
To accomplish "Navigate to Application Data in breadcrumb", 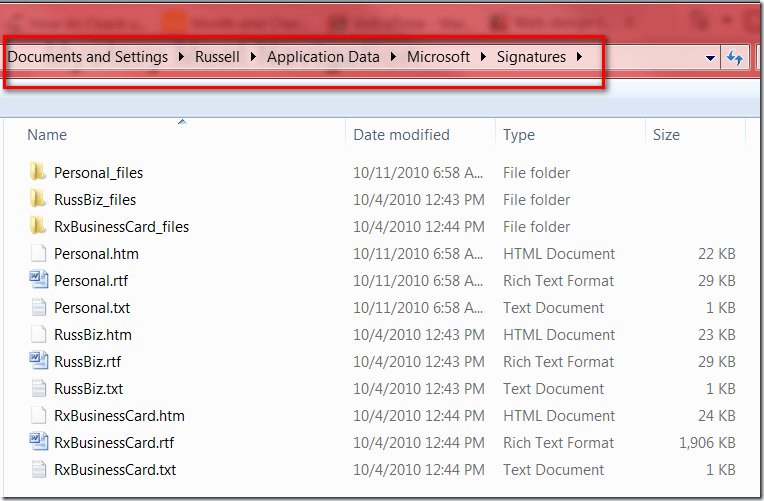I will coord(323,57).
